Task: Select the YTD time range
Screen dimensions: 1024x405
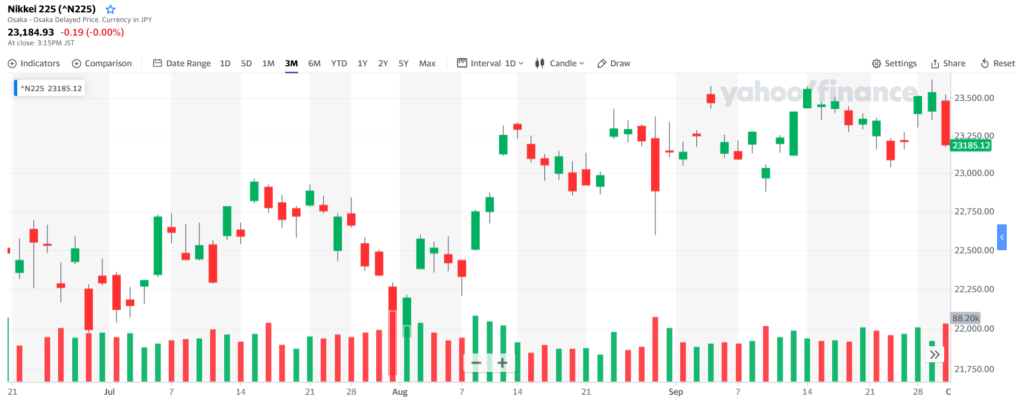Action: tap(339, 63)
